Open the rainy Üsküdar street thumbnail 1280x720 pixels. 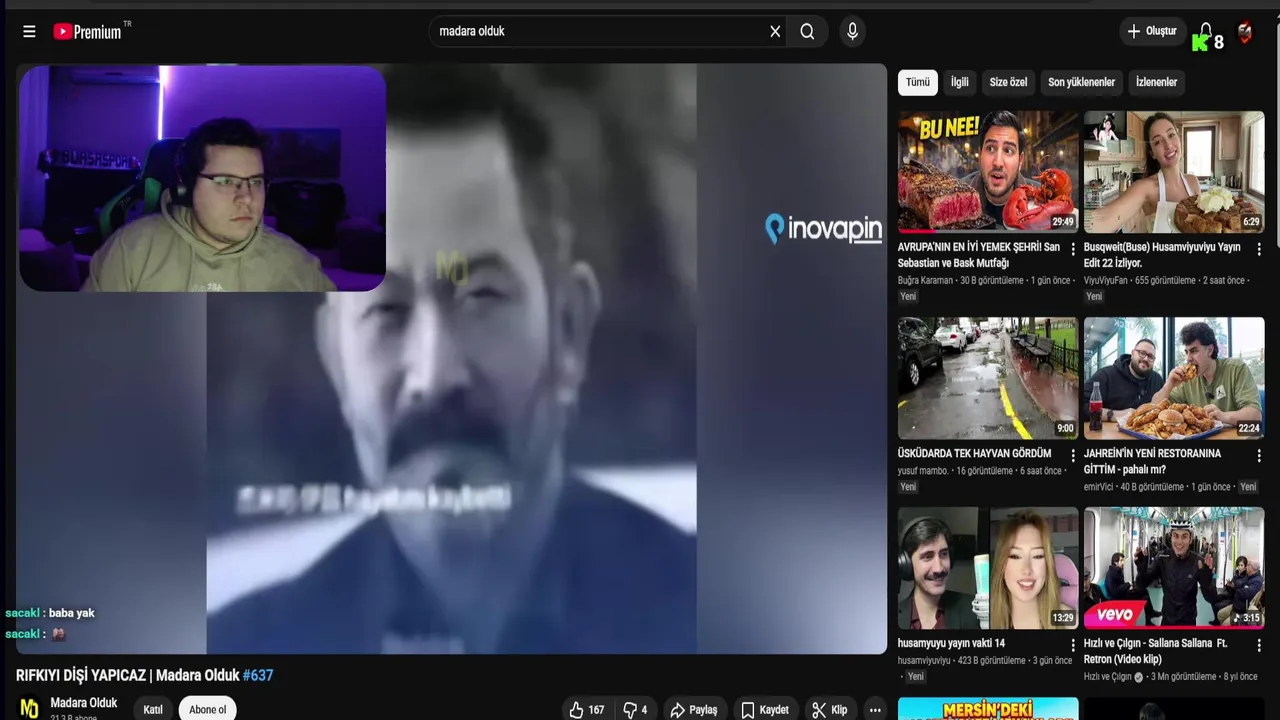point(988,378)
